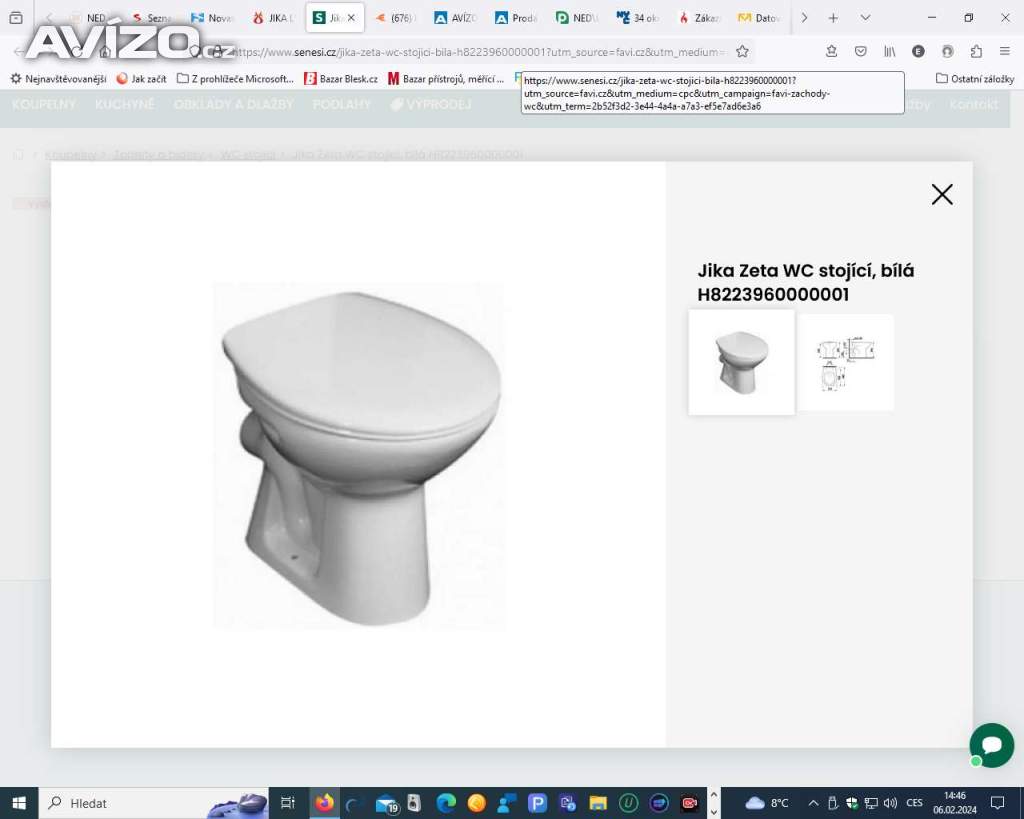Click the main toilet product image
The height and width of the screenshot is (819, 1024).
(x=359, y=455)
